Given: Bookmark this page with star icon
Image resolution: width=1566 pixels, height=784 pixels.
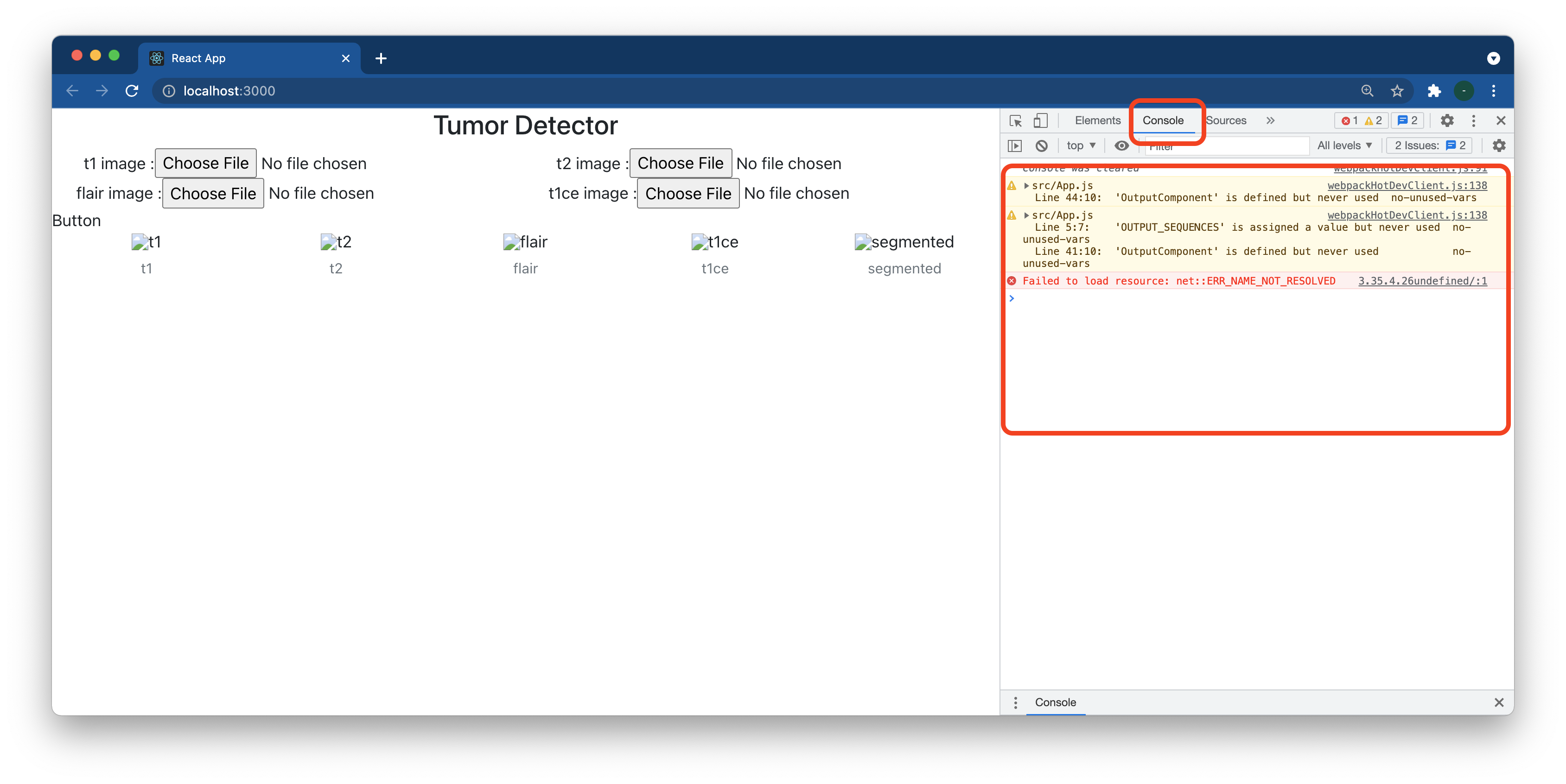Looking at the screenshot, I should 1397,91.
